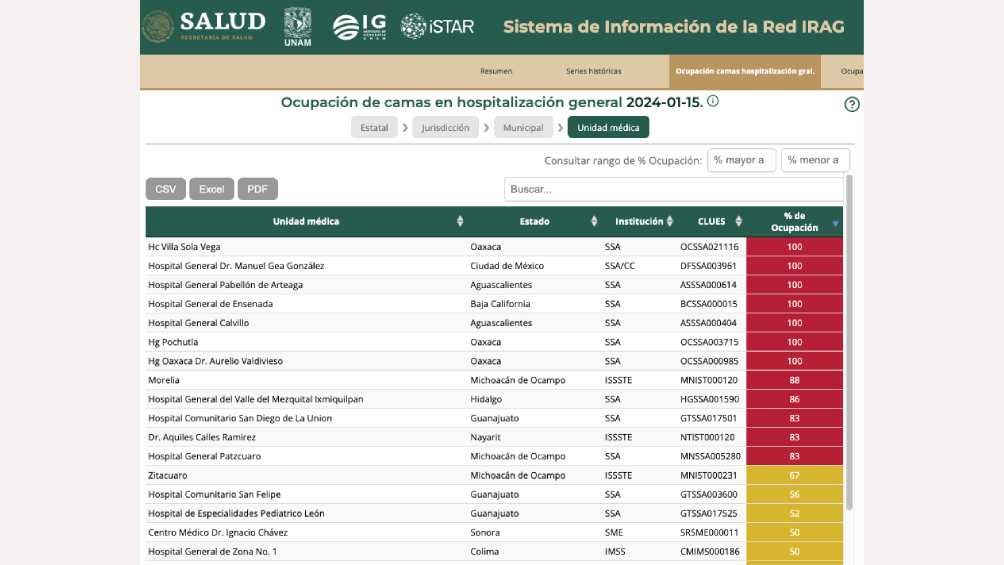The height and width of the screenshot is (565, 1004).
Task: Sort by Unidad médica column arrows
Action: pos(460,222)
